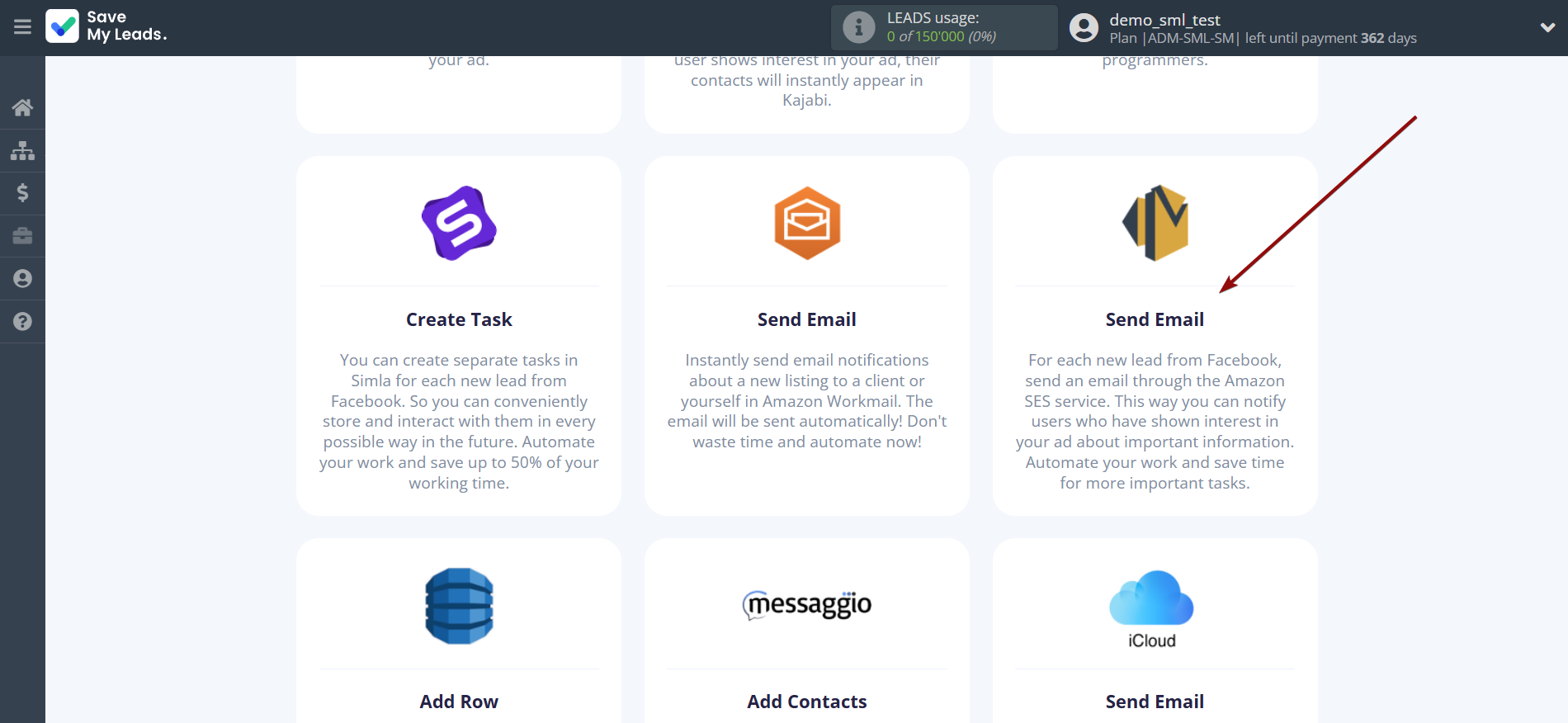Viewport: 1568px width, 723px height.
Task: Open the profile sidebar icon
Action: click(x=22, y=279)
